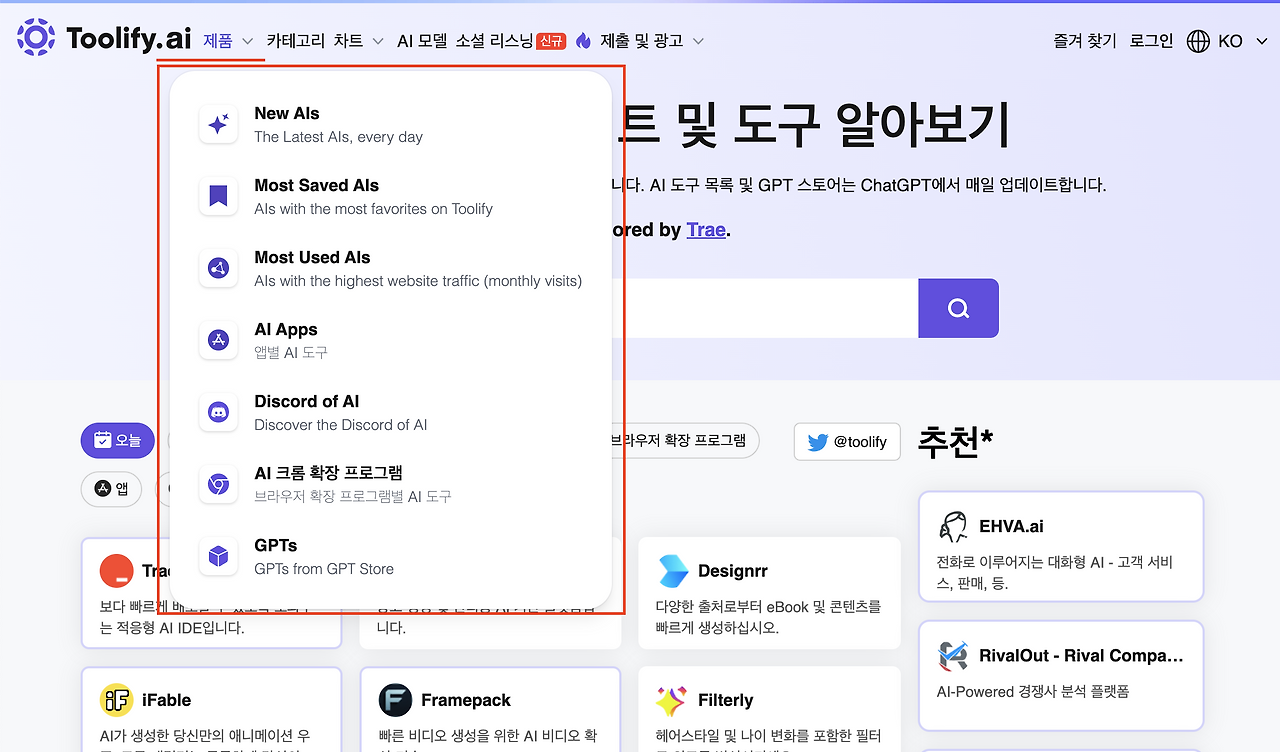The height and width of the screenshot is (752, 1280).
Task: Click the magnifying glass search button
Action: click(x=957, y=308)
